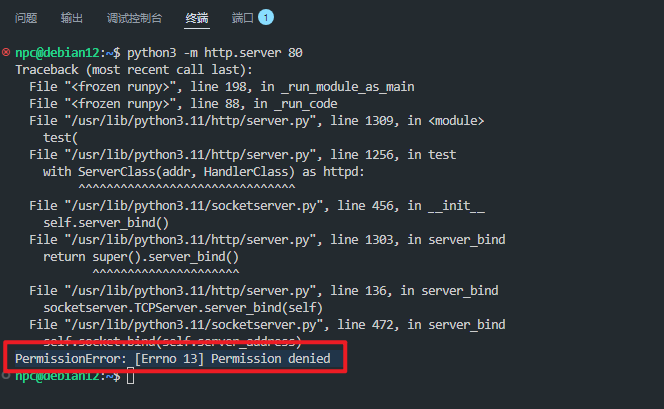Open server.py path on line 1309 entry
The height and width of the screenshot is (409, 664).
pyautogui.click(x=190, y=121)
